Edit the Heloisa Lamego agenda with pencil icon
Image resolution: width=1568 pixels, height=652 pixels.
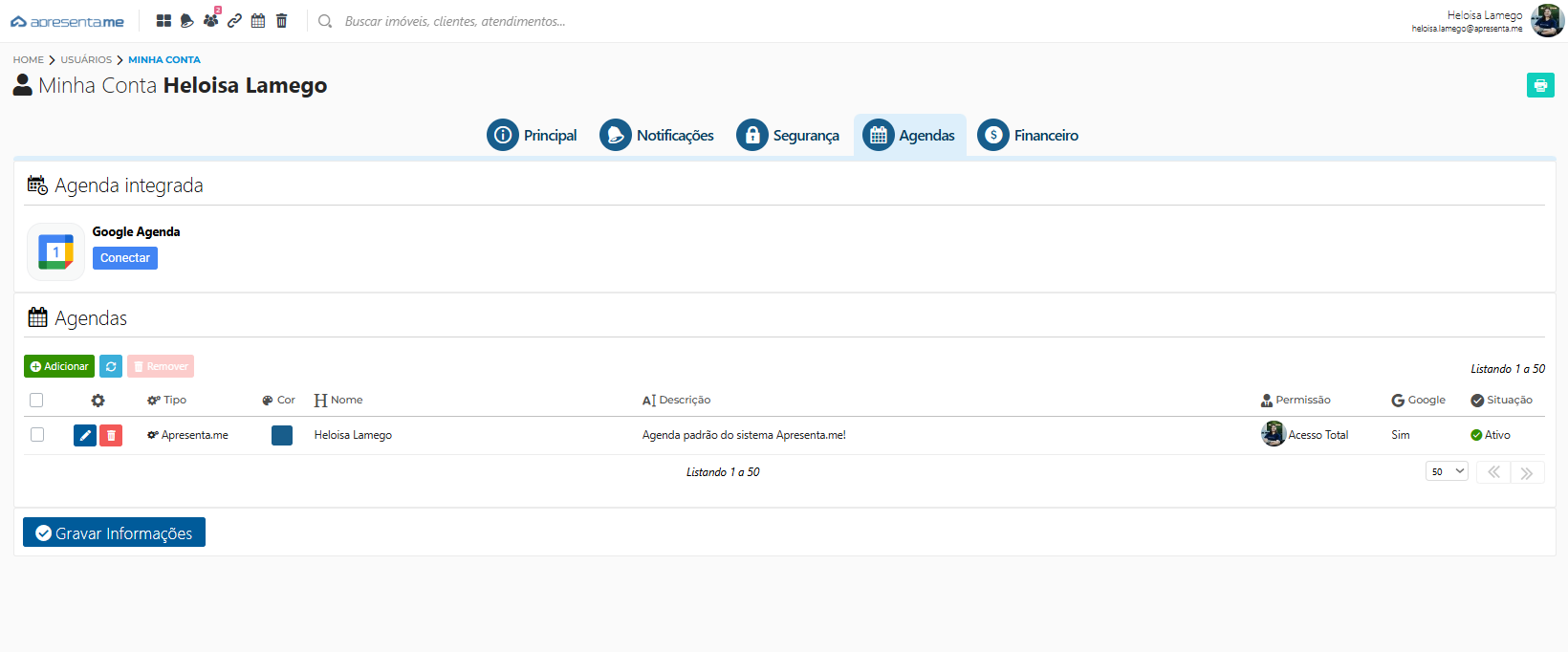point(85,436)
